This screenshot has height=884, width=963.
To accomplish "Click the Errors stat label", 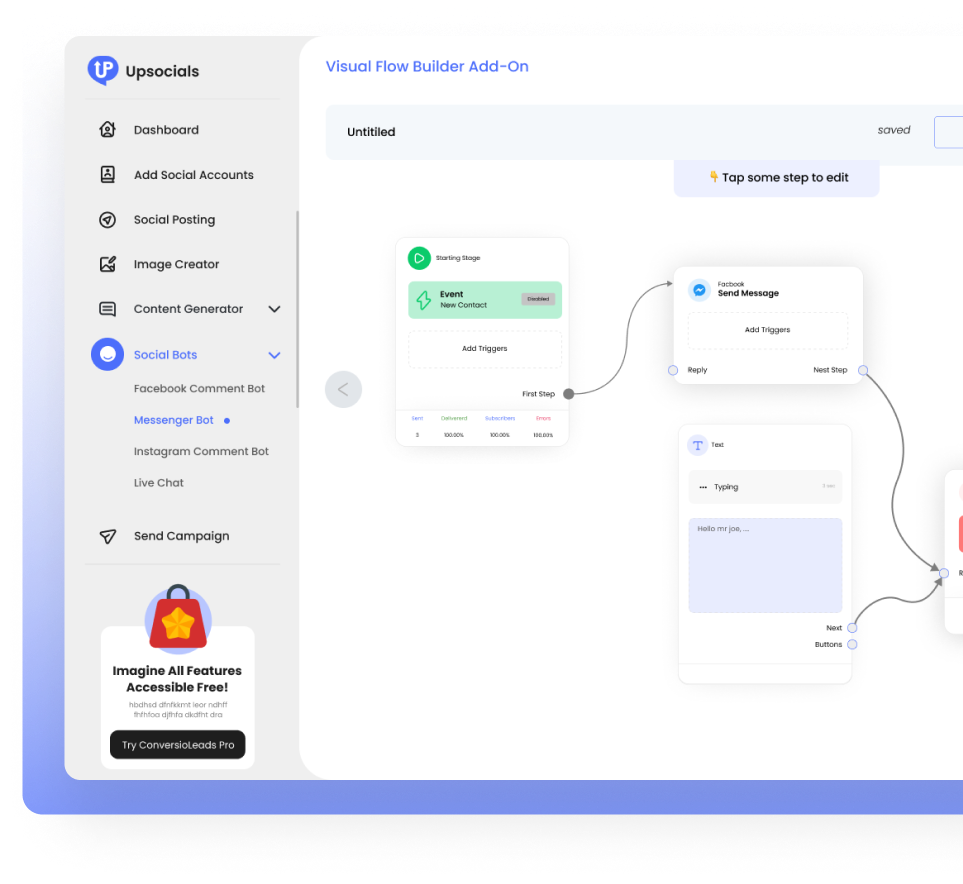I will [543, 418].
